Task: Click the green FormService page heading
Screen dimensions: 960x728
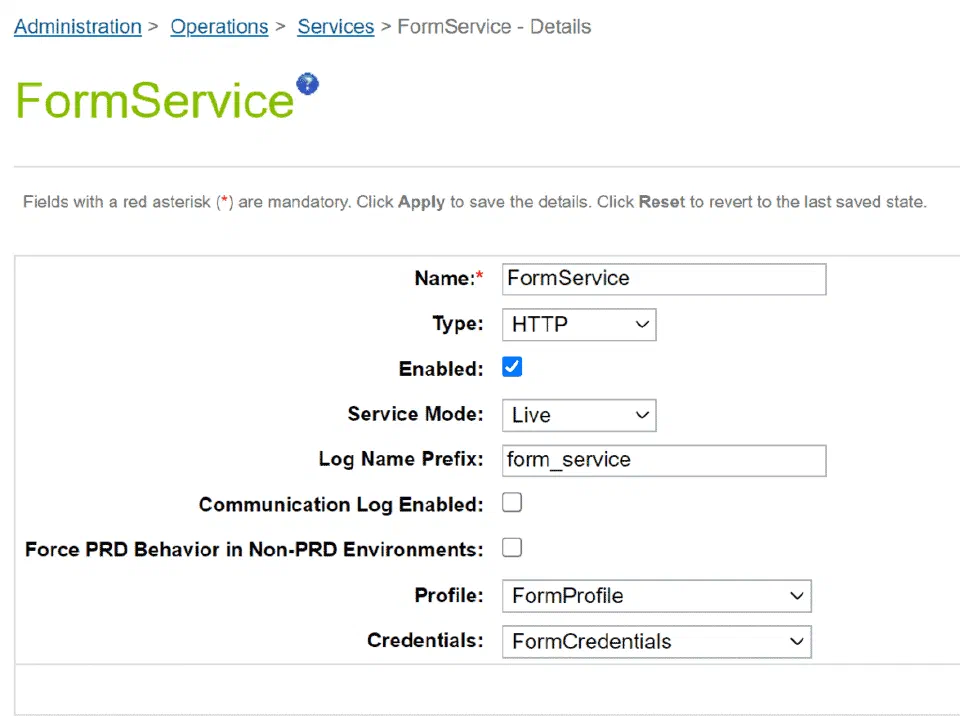Action: click(x=155, y=100)
